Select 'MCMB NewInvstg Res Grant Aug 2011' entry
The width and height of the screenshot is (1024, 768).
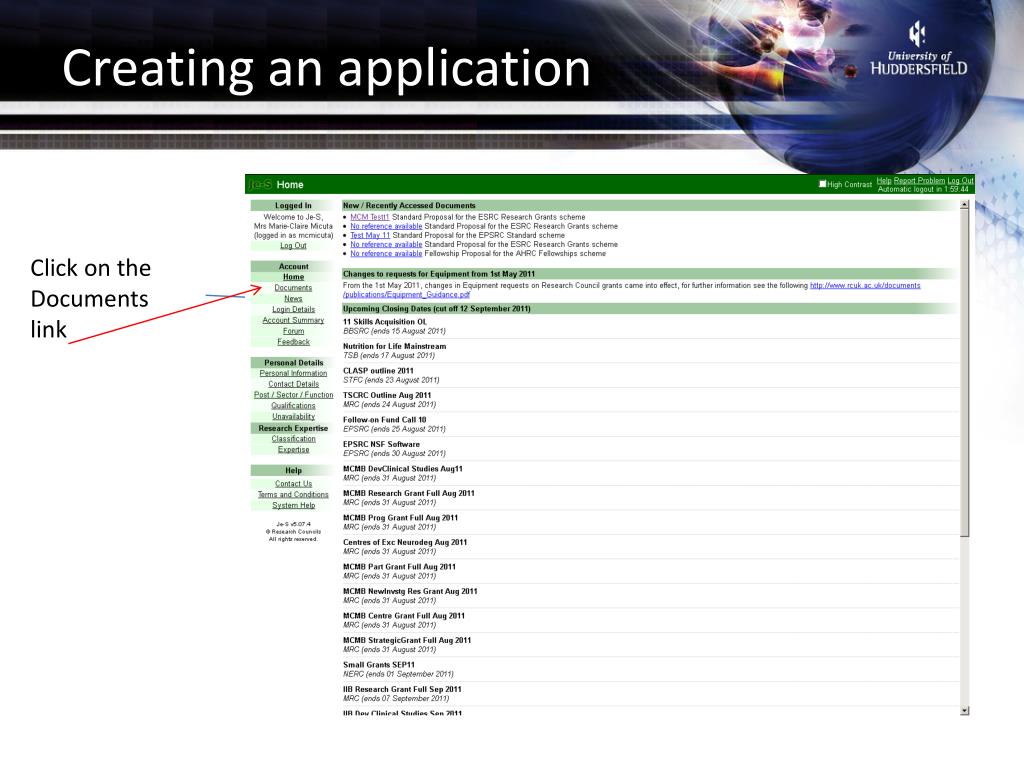410,592
